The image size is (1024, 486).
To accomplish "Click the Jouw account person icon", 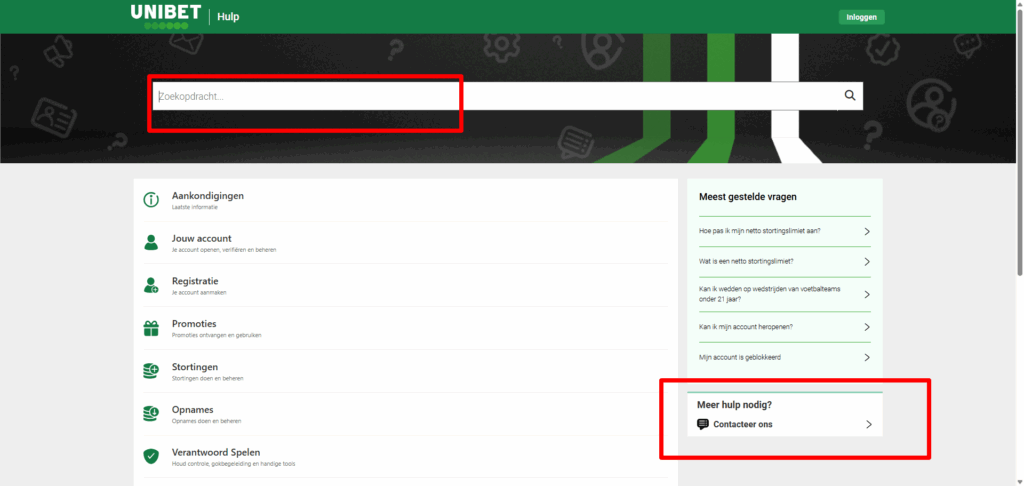I will [151, 243].
